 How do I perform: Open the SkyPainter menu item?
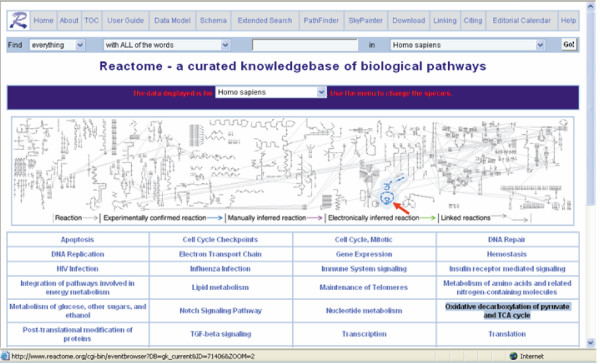365,20
